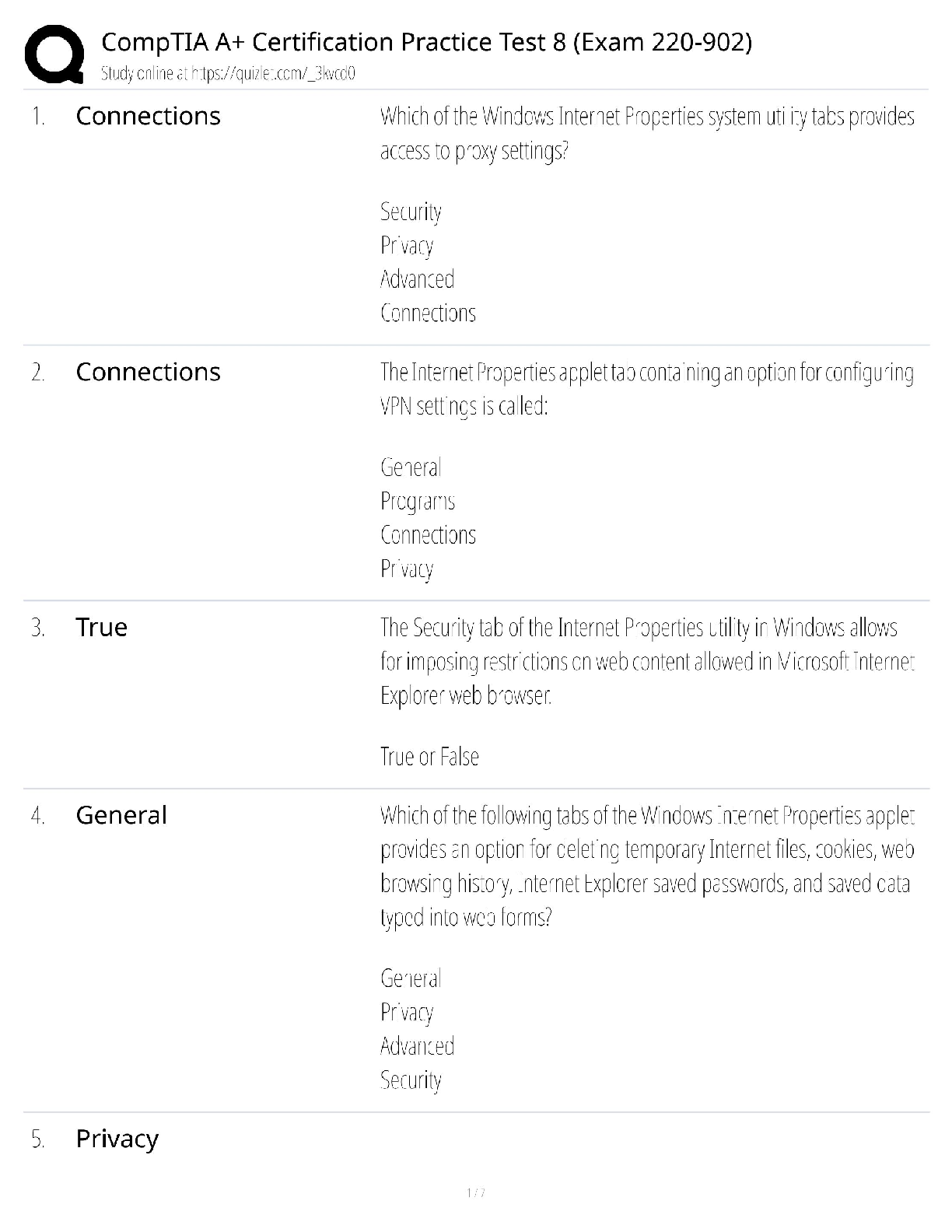This screenshot has height=1232, width=952.
Task: Click the term Connections for item 1
Action: (x=148, y=116)
